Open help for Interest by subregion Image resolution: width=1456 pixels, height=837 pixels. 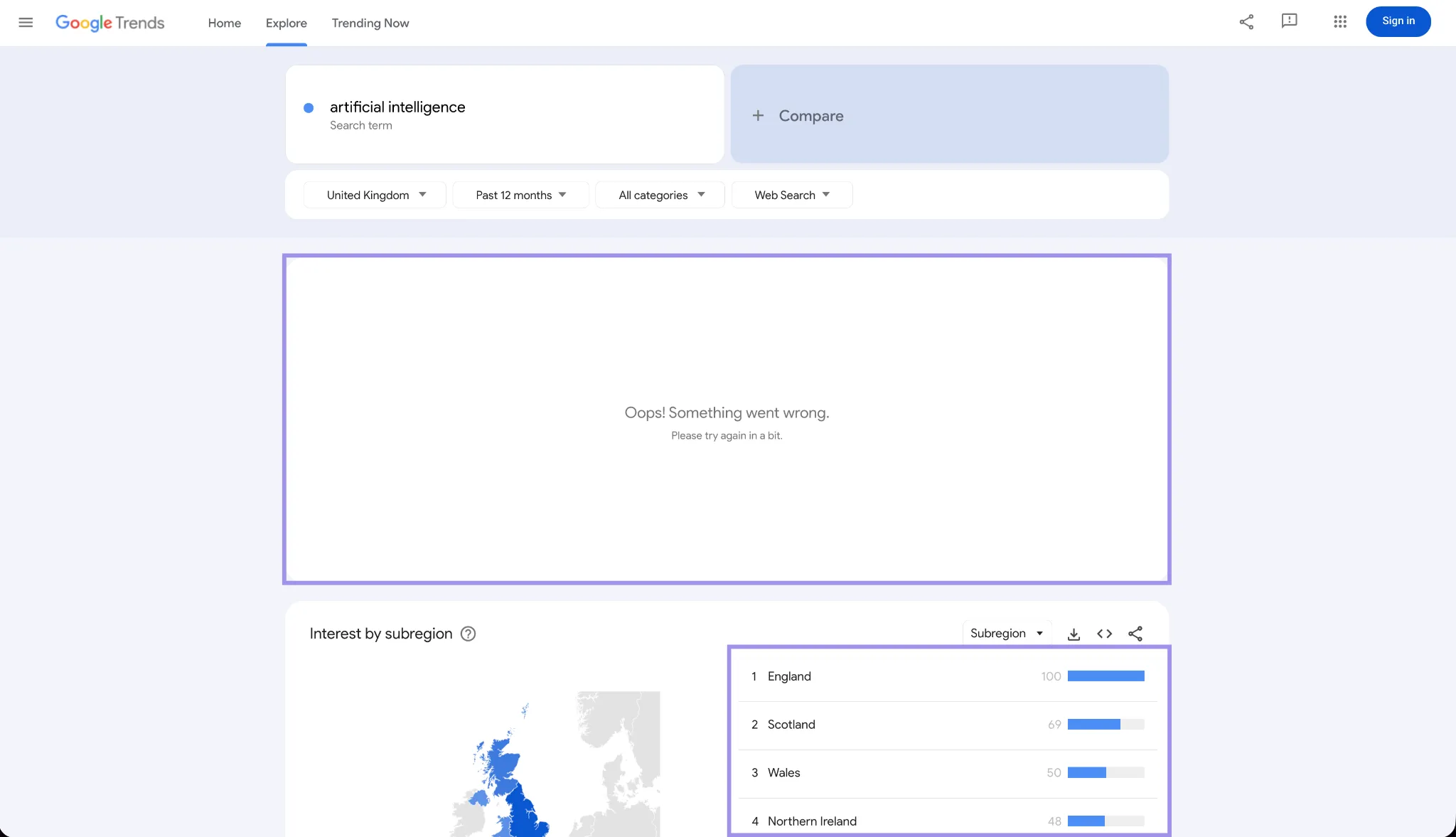(468, 634)
